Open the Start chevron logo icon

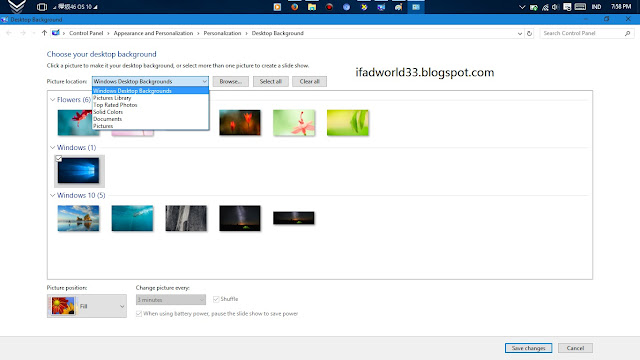point(17,7)
